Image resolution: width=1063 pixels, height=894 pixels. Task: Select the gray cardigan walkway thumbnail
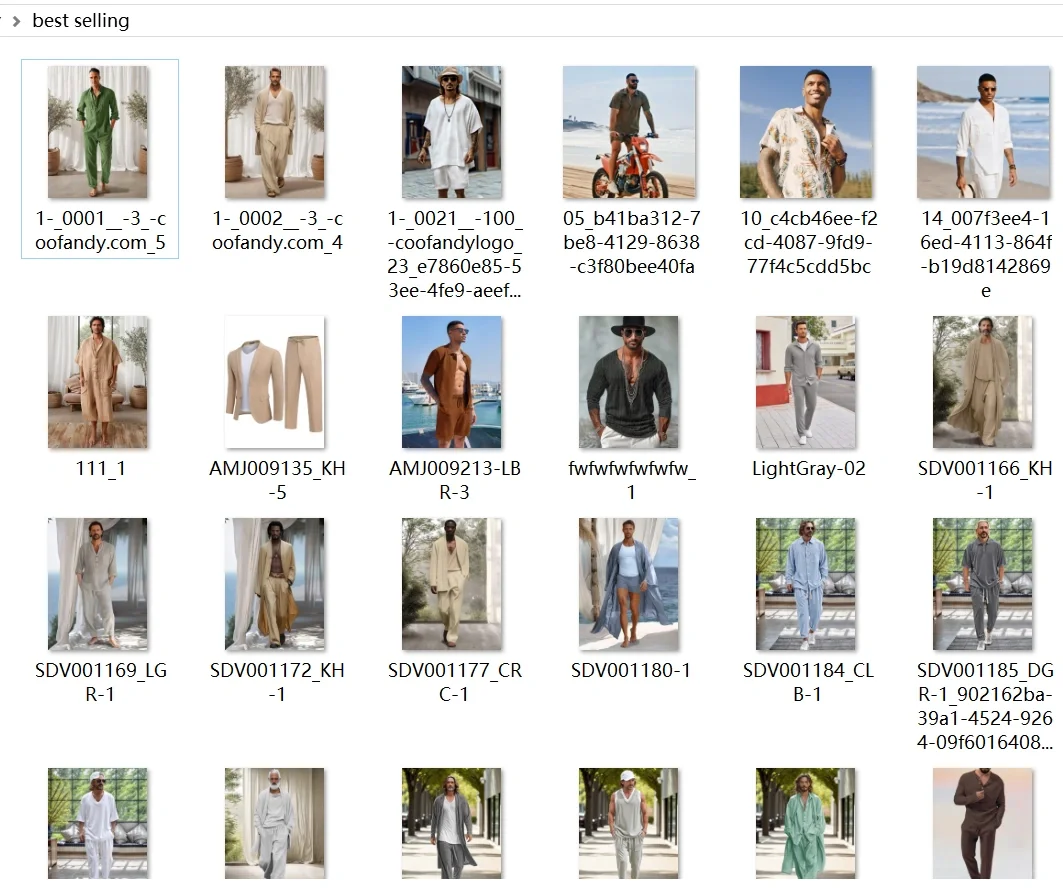(x=452, y=824)
